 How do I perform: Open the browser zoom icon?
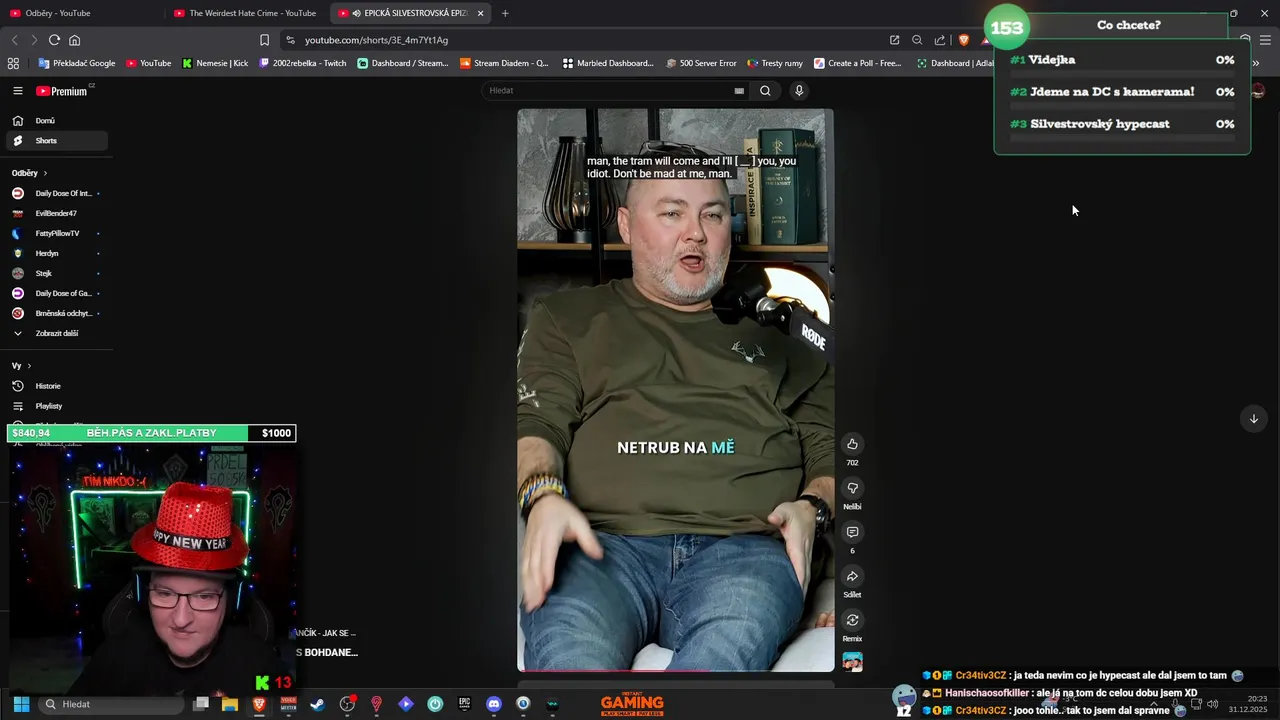click(x=917, y=40)
